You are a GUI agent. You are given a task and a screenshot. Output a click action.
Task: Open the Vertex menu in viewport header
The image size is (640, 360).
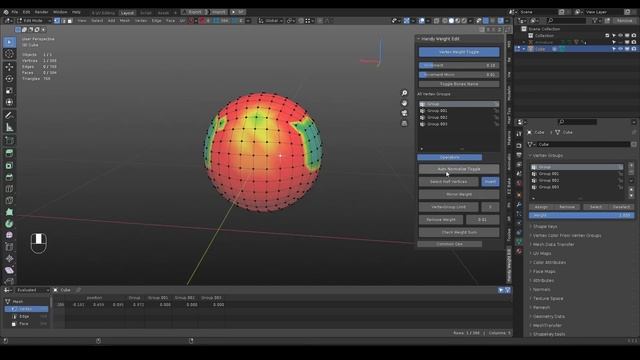141,20
